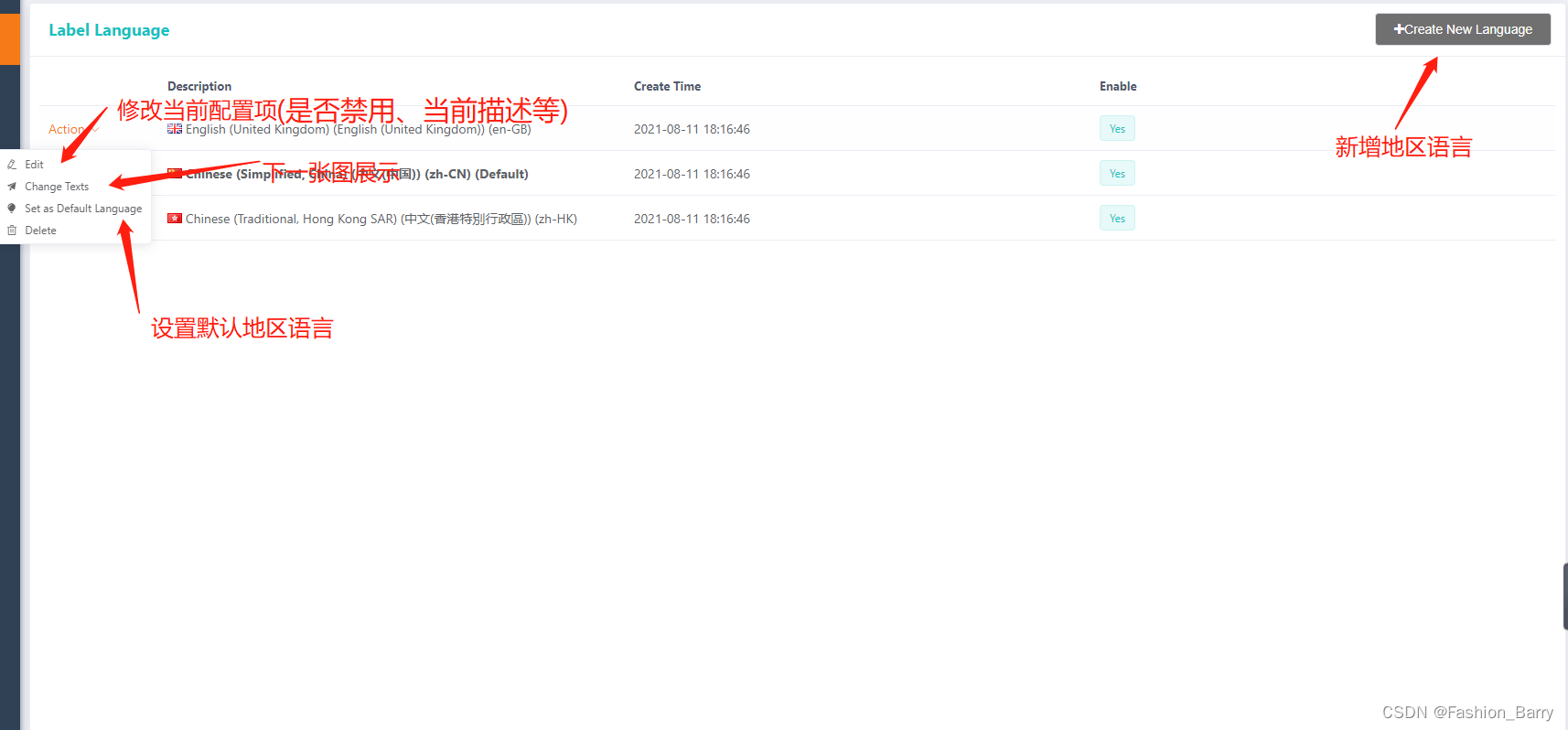Click the pencil icon beside Edit
This screenshot has height=730, width=1568.
[12, 165]
